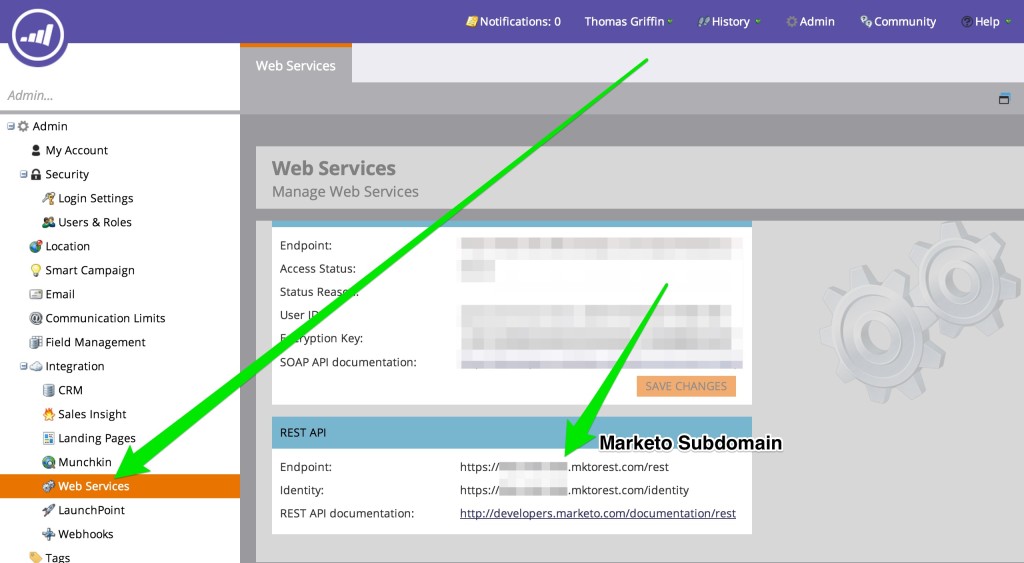
Task: Select CRM under Integration
Action: point(70,390)
